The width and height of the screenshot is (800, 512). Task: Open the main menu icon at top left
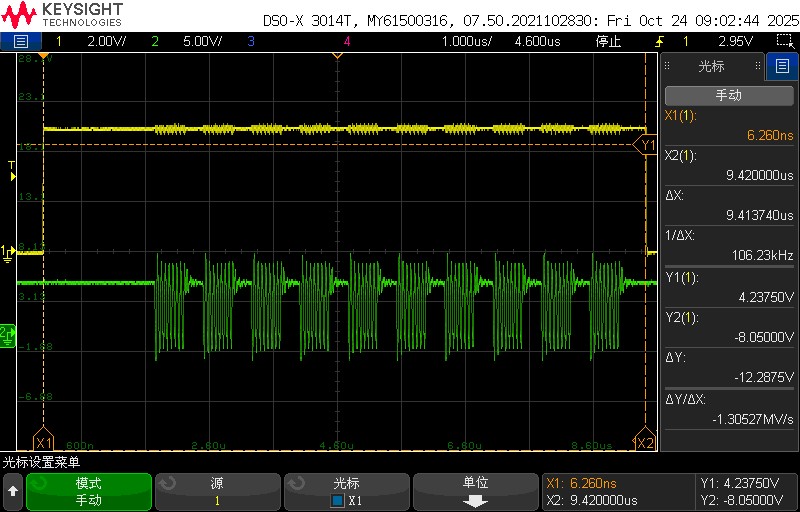point(21,42)
